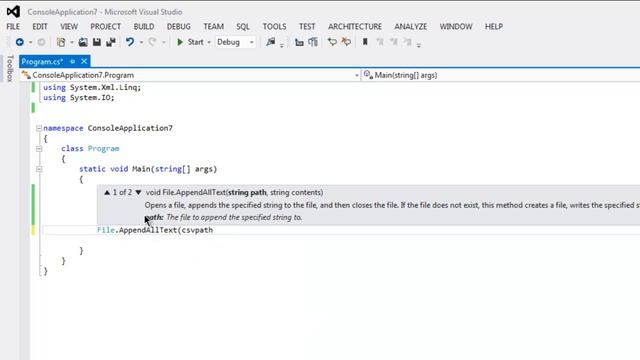Open the TOOLS menu
The height and width of the screenshot is (360, 640).
[274, 27]
